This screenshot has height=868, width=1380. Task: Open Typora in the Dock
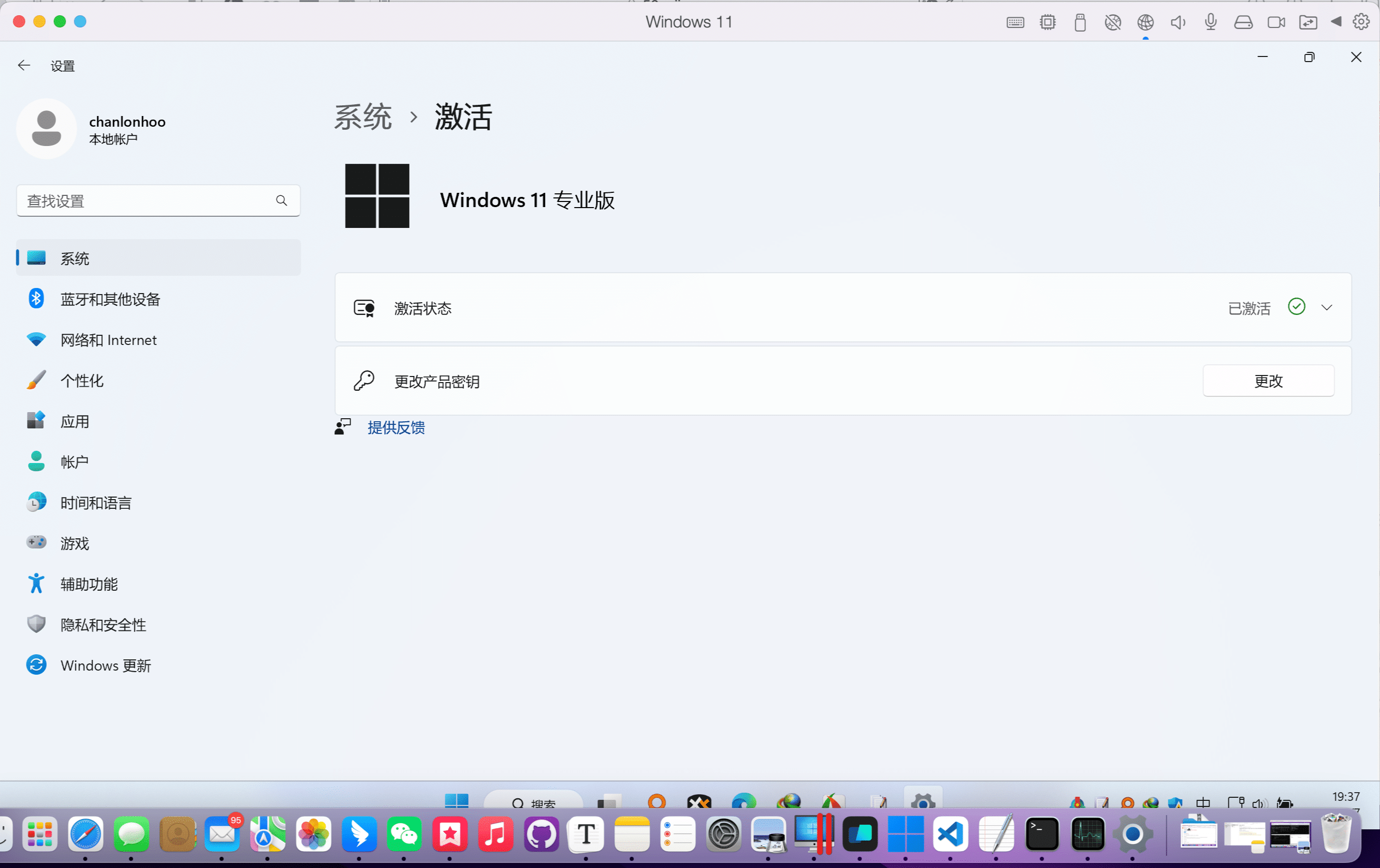point(586,833)
